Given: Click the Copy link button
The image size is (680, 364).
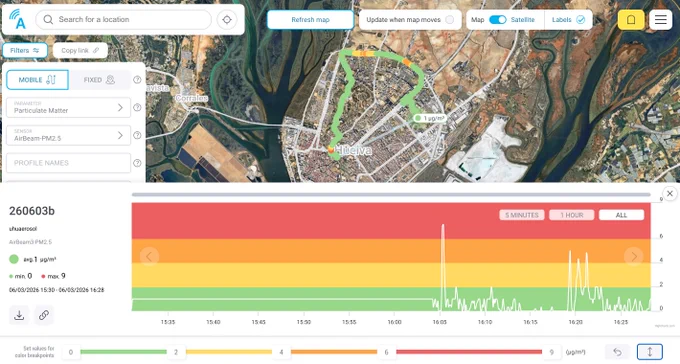Looking at the screenshot, I should pyautogui.click(x=80, y=50).
